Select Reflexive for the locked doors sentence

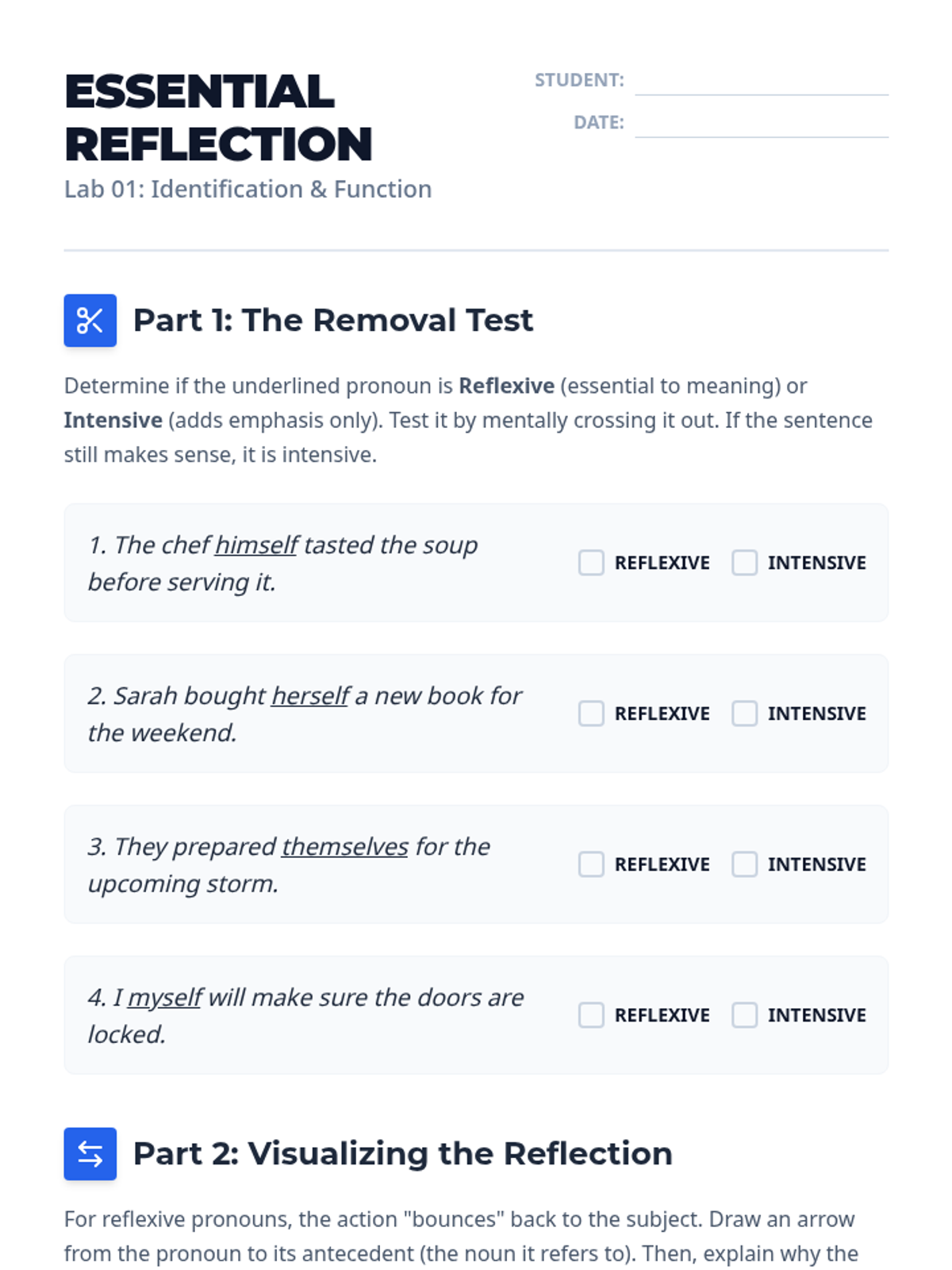click(591, 1015)
